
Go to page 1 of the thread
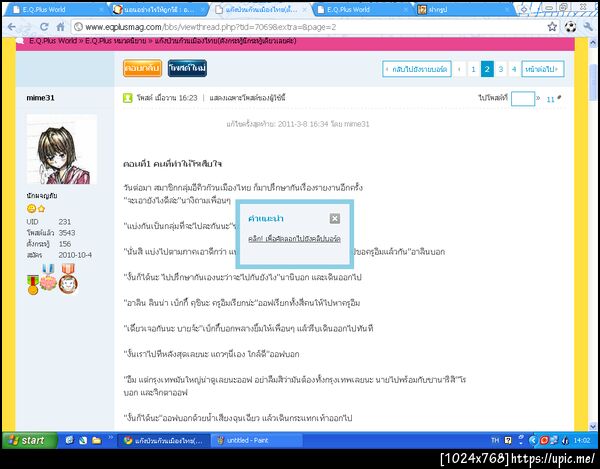pos(473,69)
